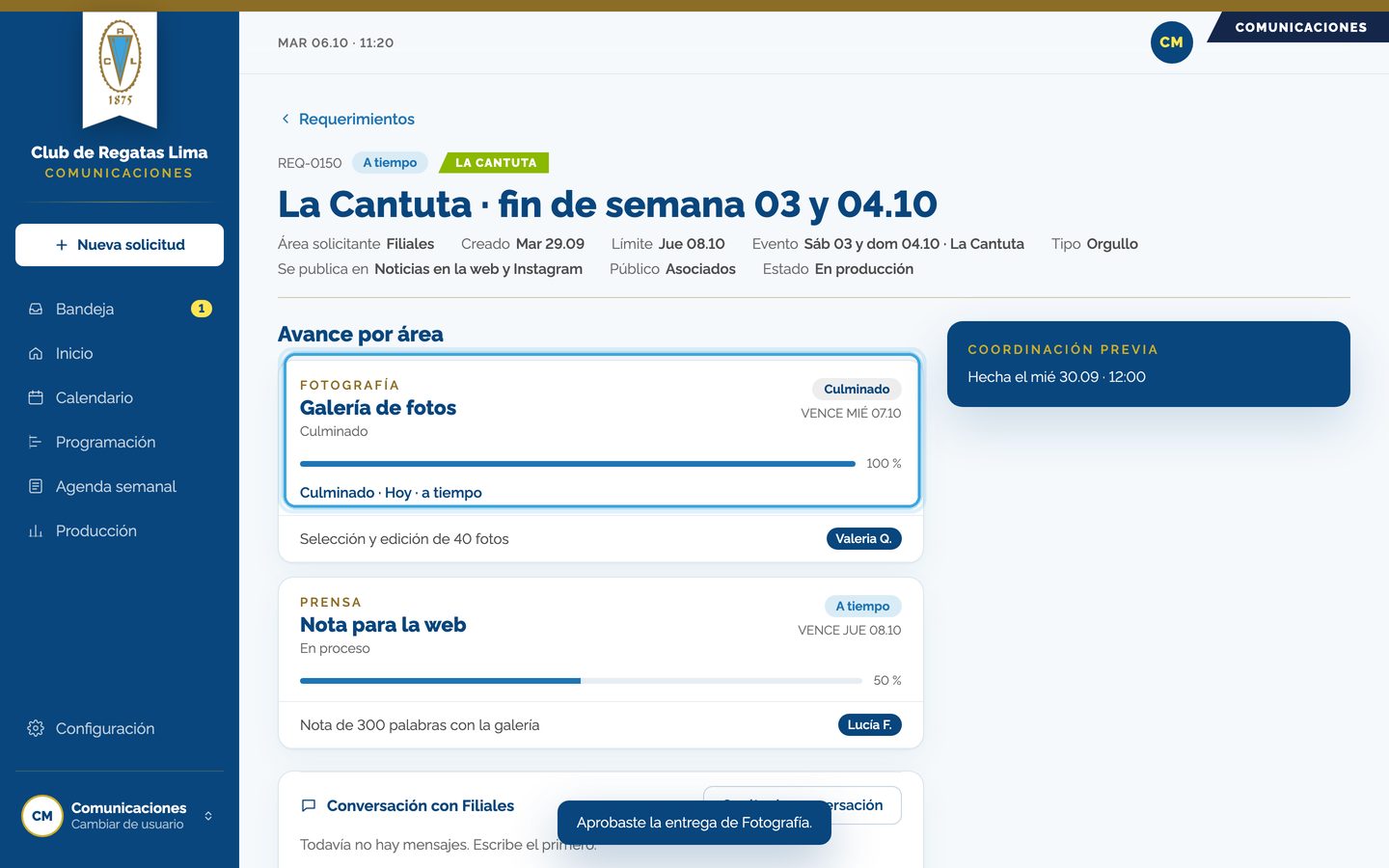
Task: Open the Calendario section
Action: coord(120,397)
